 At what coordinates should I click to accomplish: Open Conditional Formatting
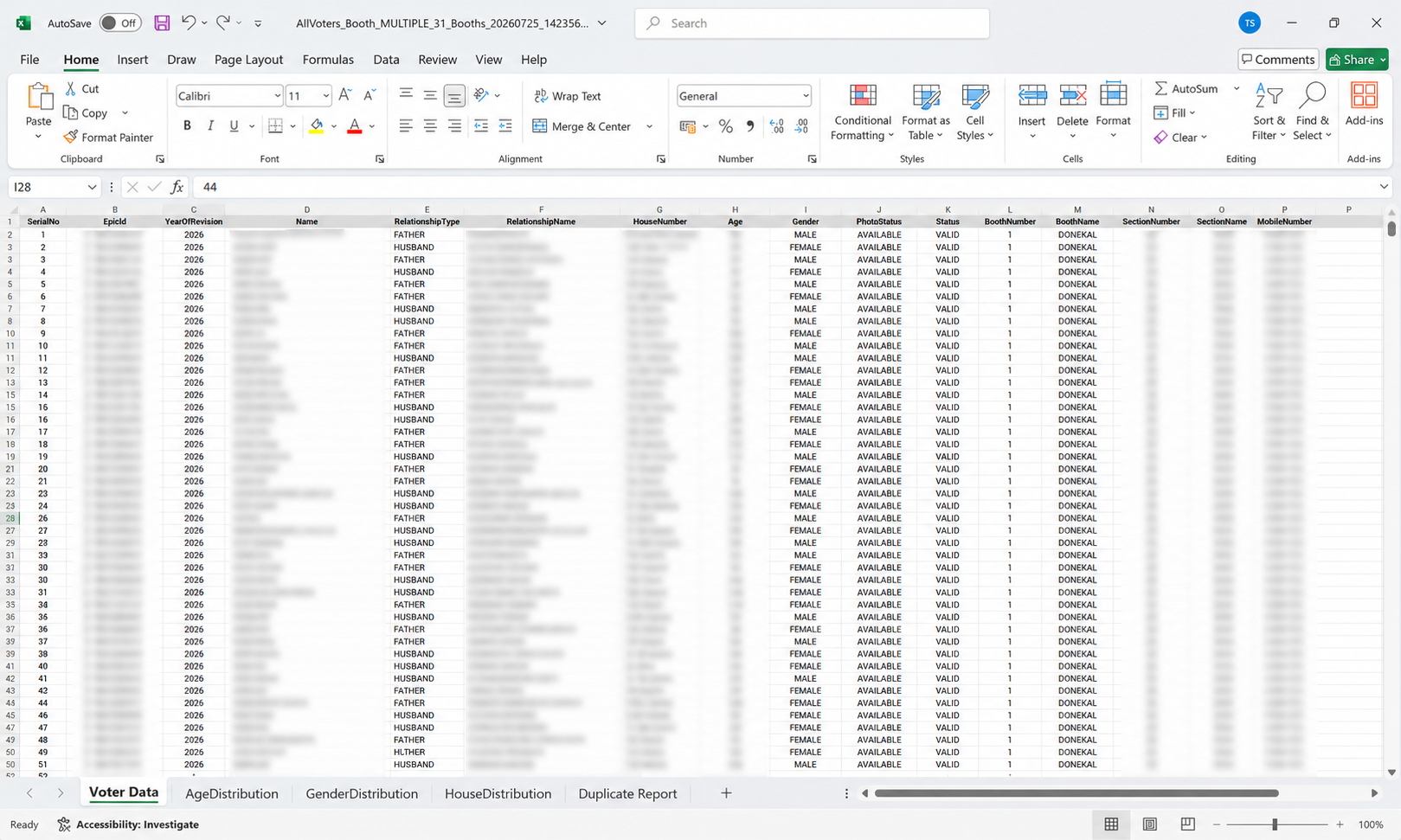[x=861, y=112]
